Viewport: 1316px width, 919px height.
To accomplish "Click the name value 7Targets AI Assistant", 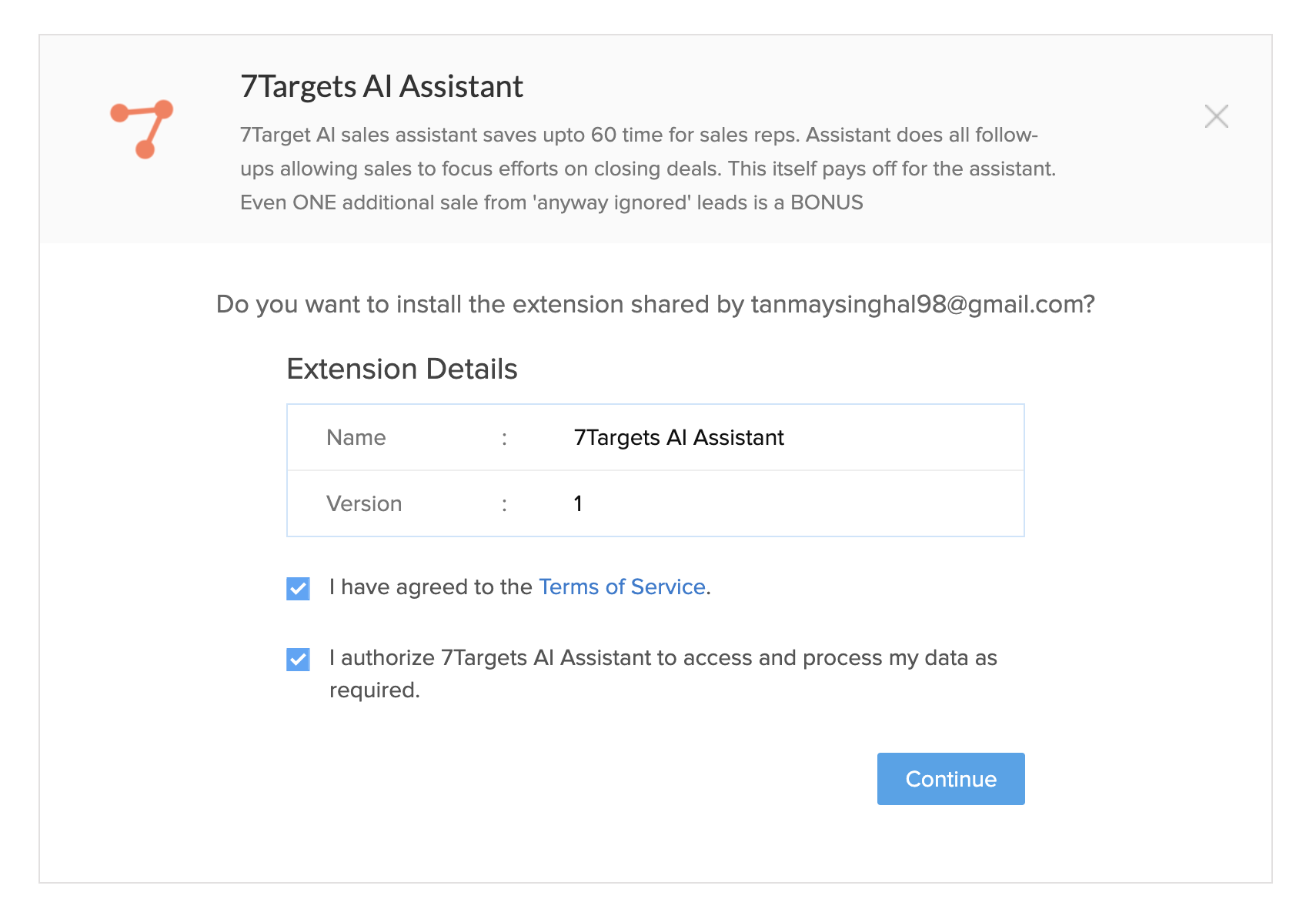I will (679, 437).
